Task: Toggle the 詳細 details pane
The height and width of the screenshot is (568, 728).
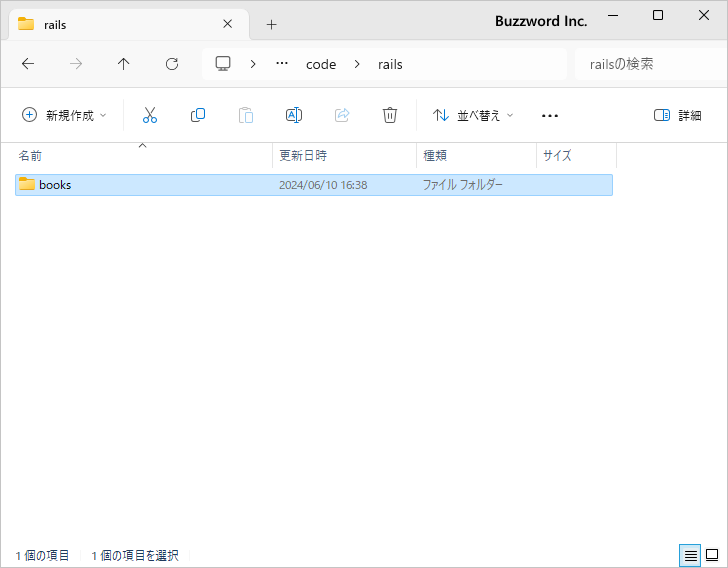Action: point(677,115)
